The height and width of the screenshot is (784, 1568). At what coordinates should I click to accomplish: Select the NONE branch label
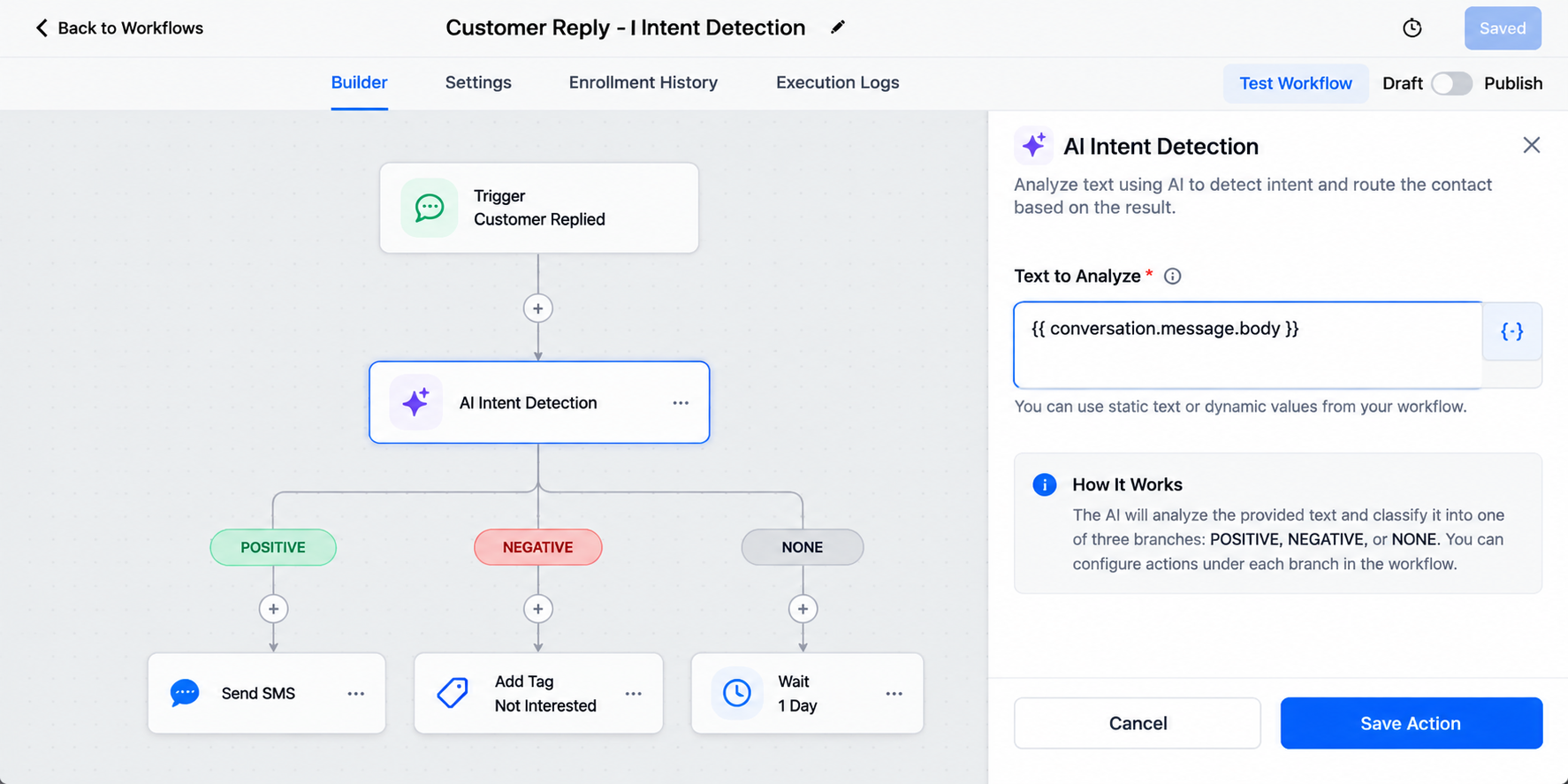803,547
